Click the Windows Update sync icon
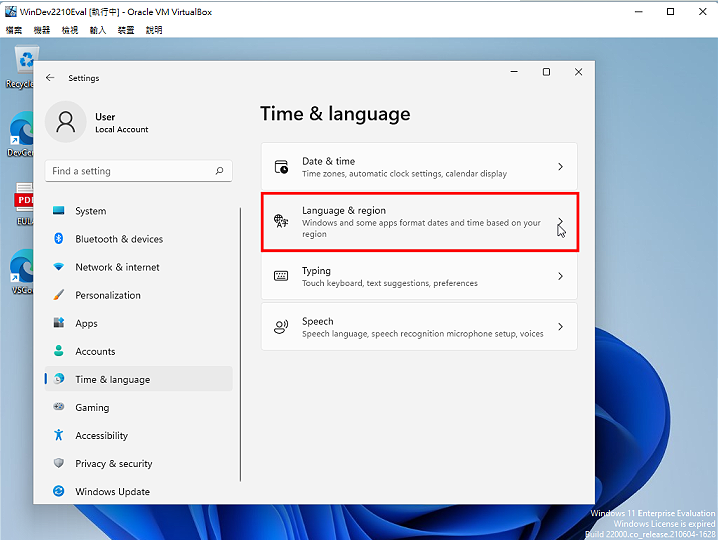This screenshot has width=718, height=540. click(x=59, y=491)
